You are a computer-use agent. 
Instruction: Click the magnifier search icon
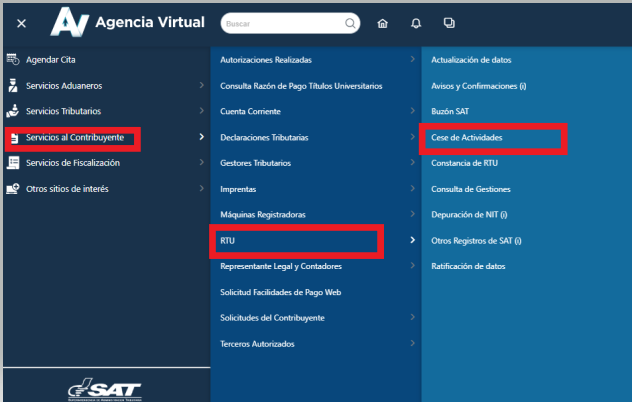[350, 22]
